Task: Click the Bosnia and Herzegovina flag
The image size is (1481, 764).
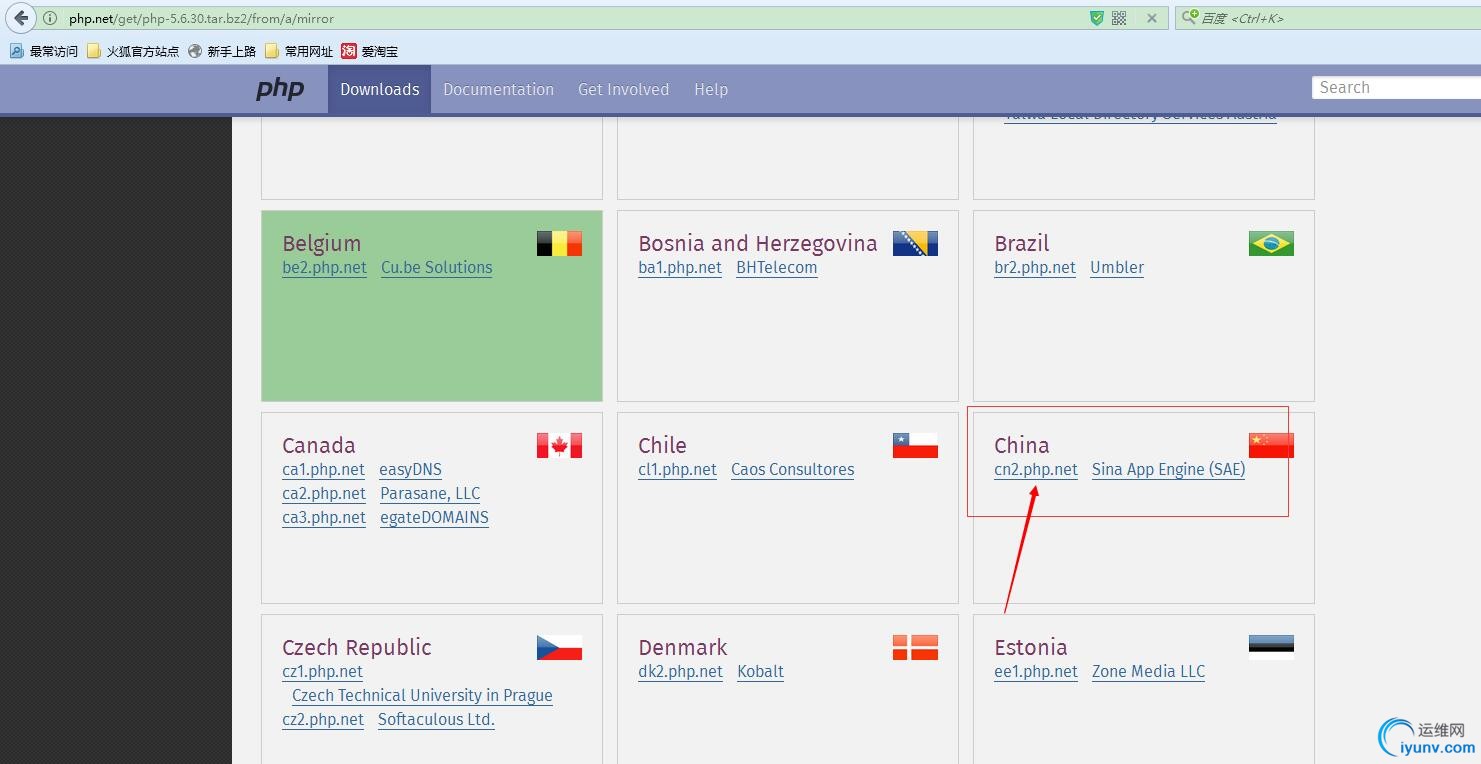Action: [x=915, y=243]
